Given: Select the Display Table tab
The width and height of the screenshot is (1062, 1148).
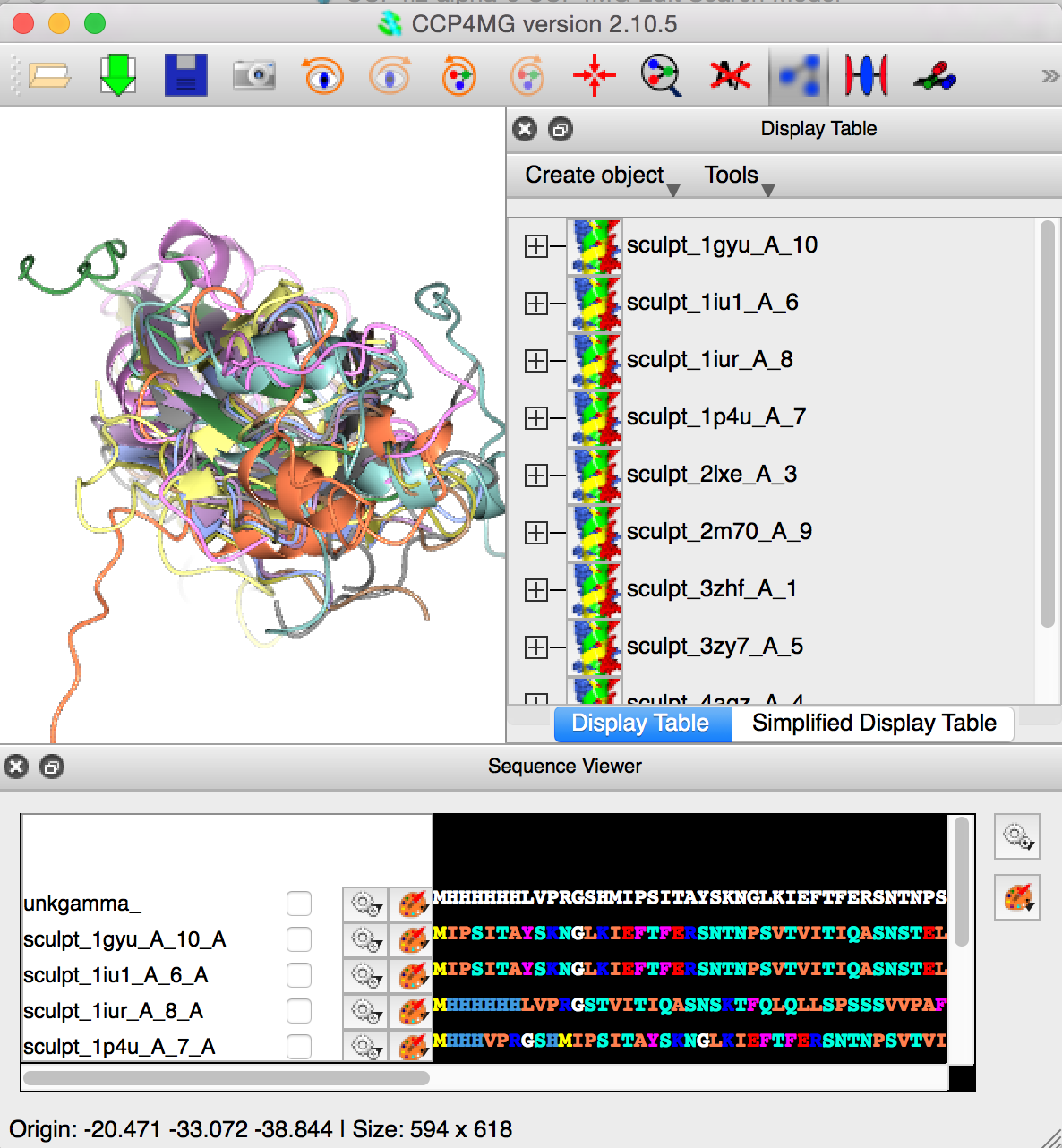Looking at the screenshot, I should [641, 724].
